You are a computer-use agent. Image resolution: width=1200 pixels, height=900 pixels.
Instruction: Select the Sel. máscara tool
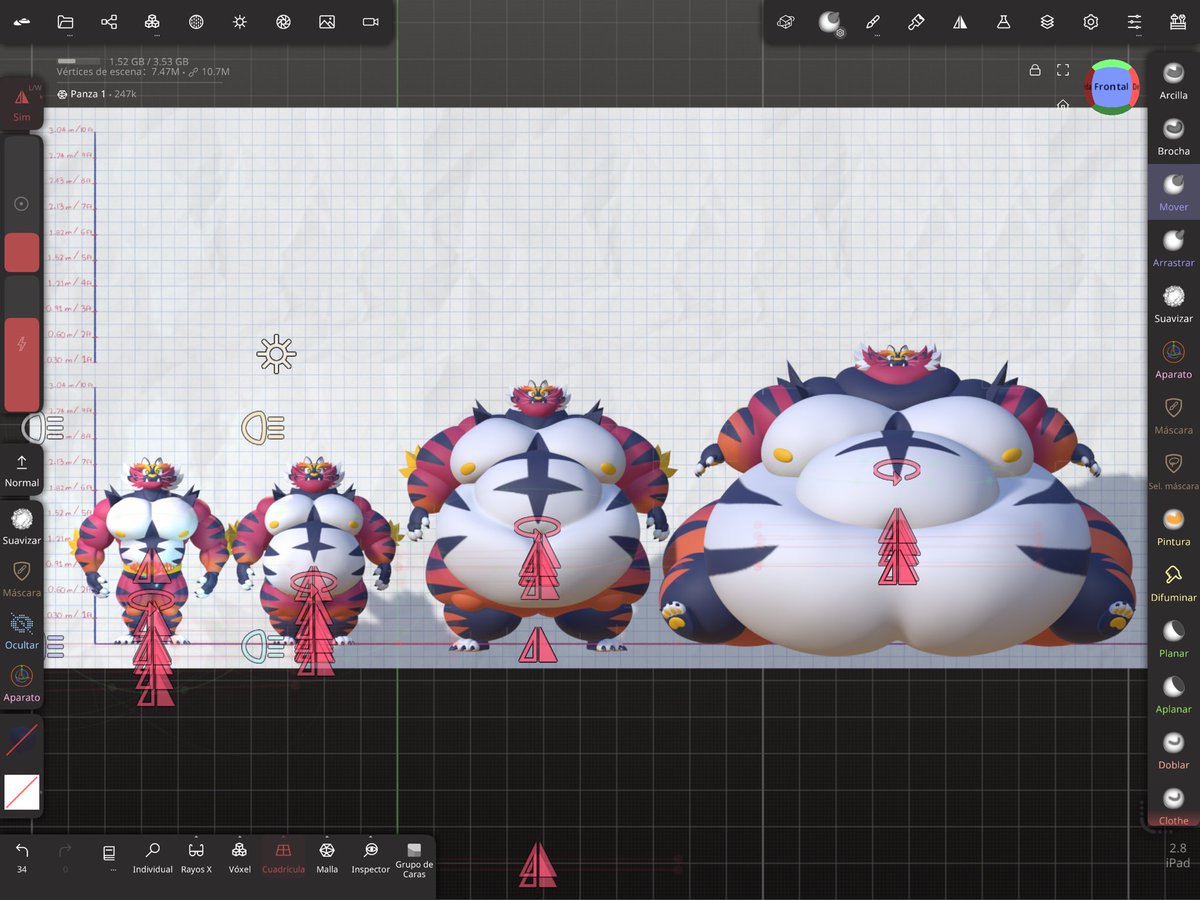tap(1174, 472)
